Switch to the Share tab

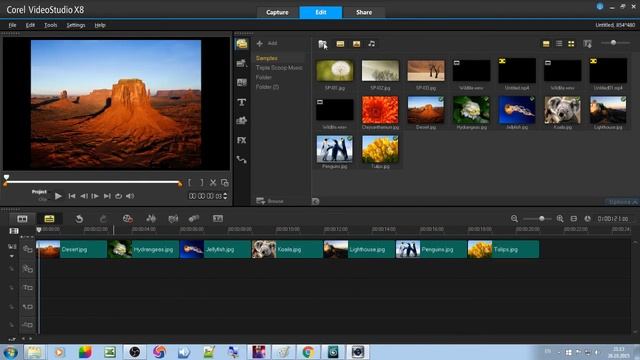(x=364, y=12)
